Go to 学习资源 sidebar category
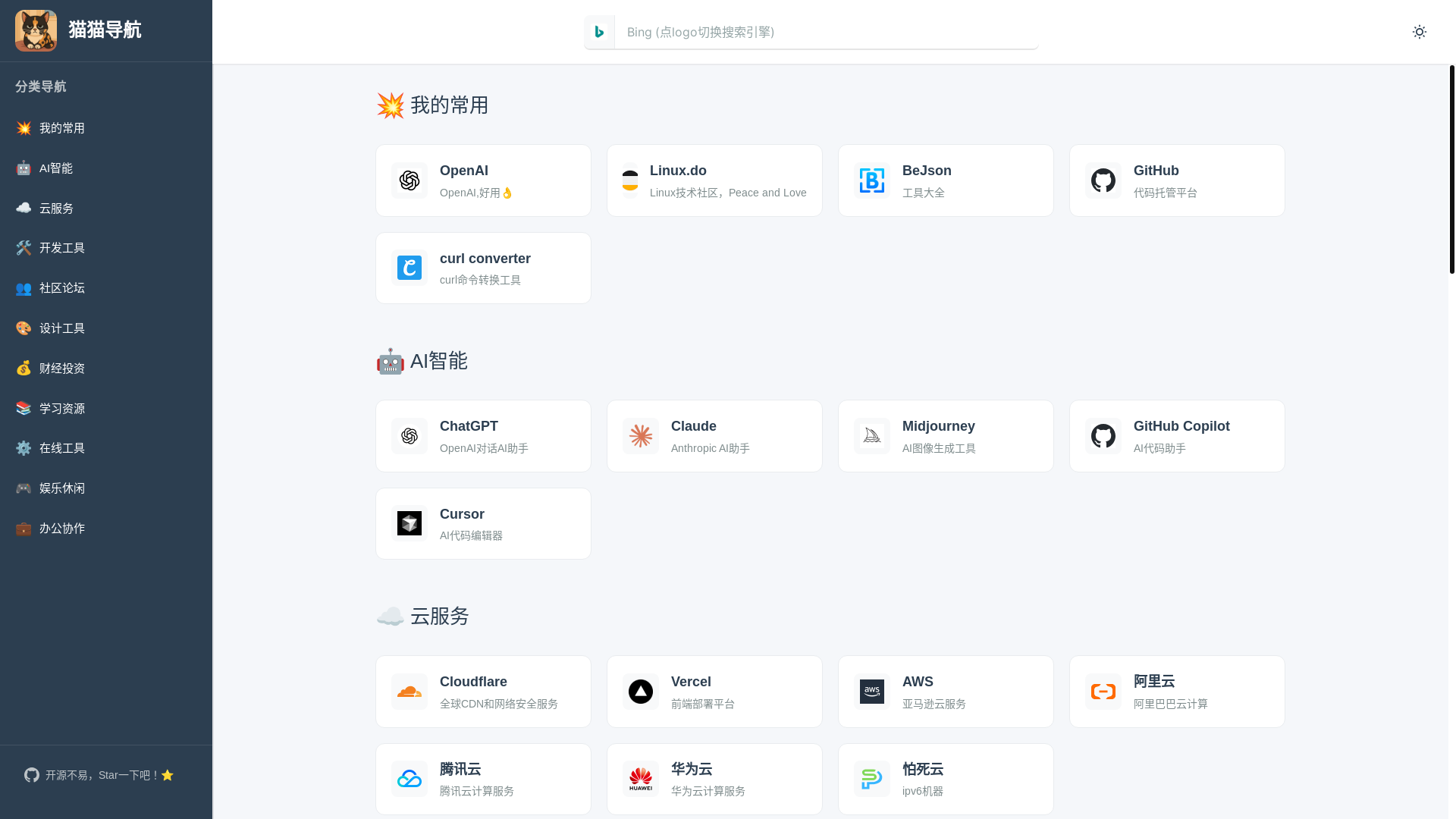This screenshot has height=819, width=1456. (106, 408)
